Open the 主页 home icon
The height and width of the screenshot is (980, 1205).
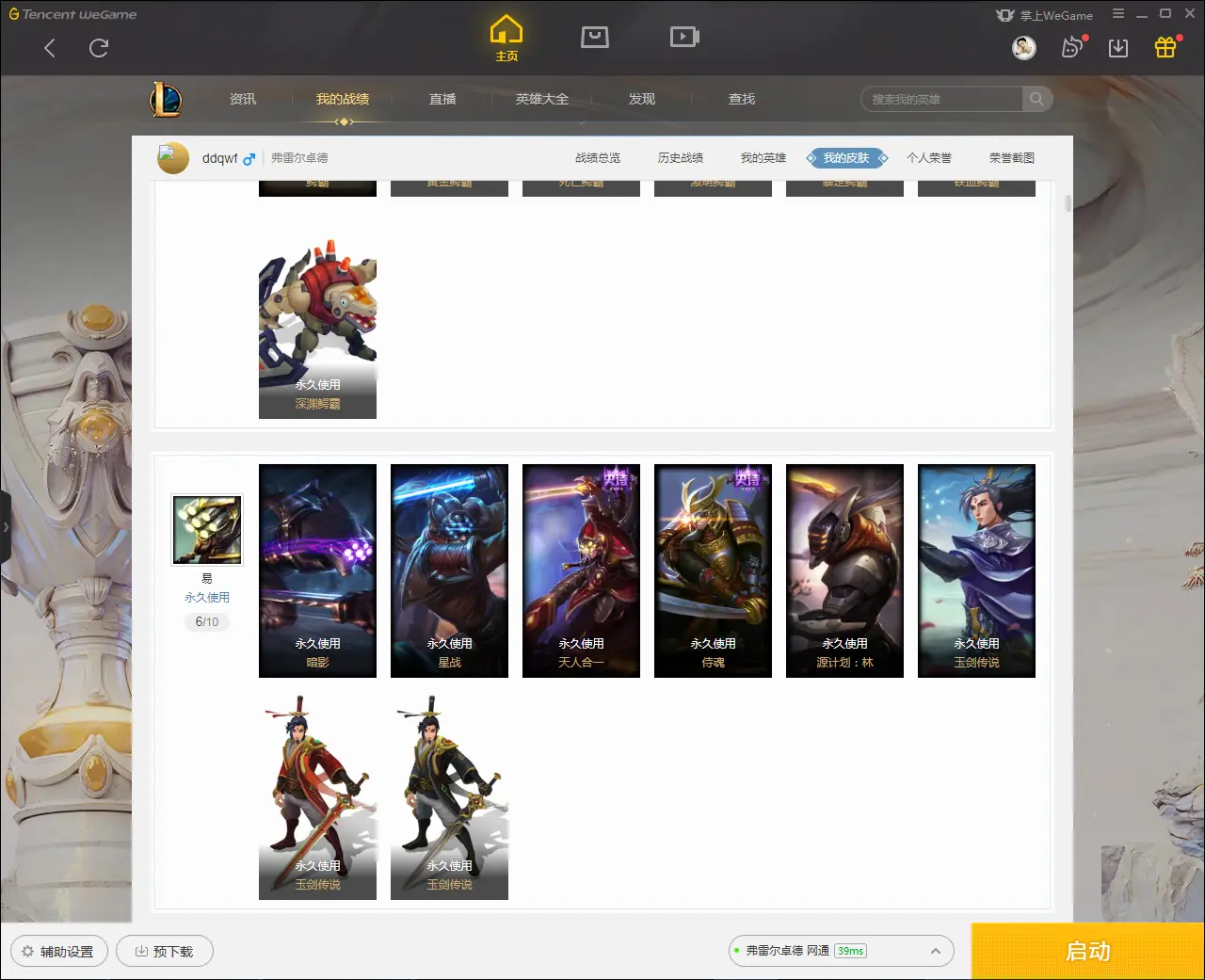click(x=506, y=38)
